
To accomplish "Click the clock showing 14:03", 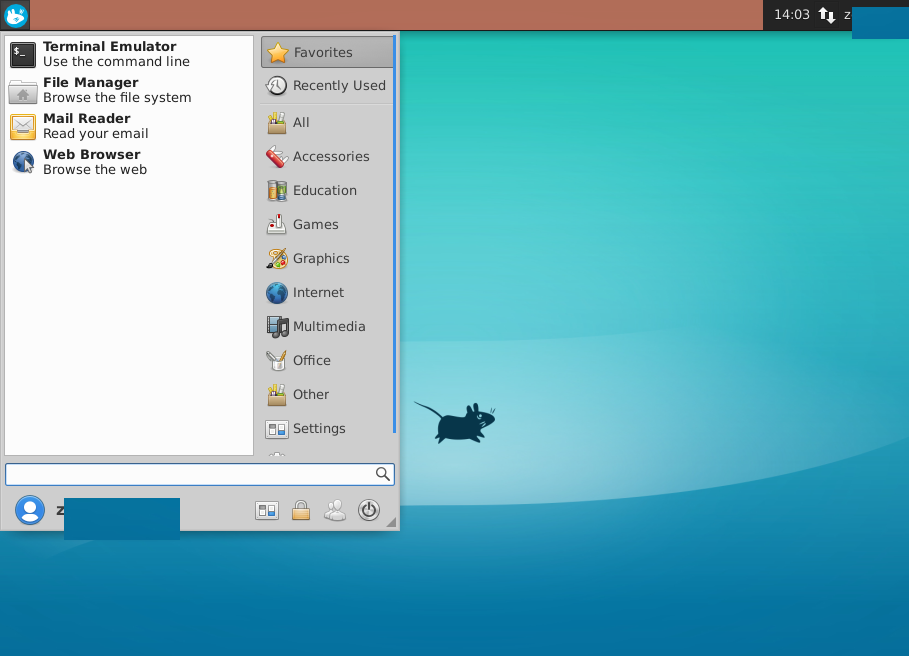I will pos(791,15).
